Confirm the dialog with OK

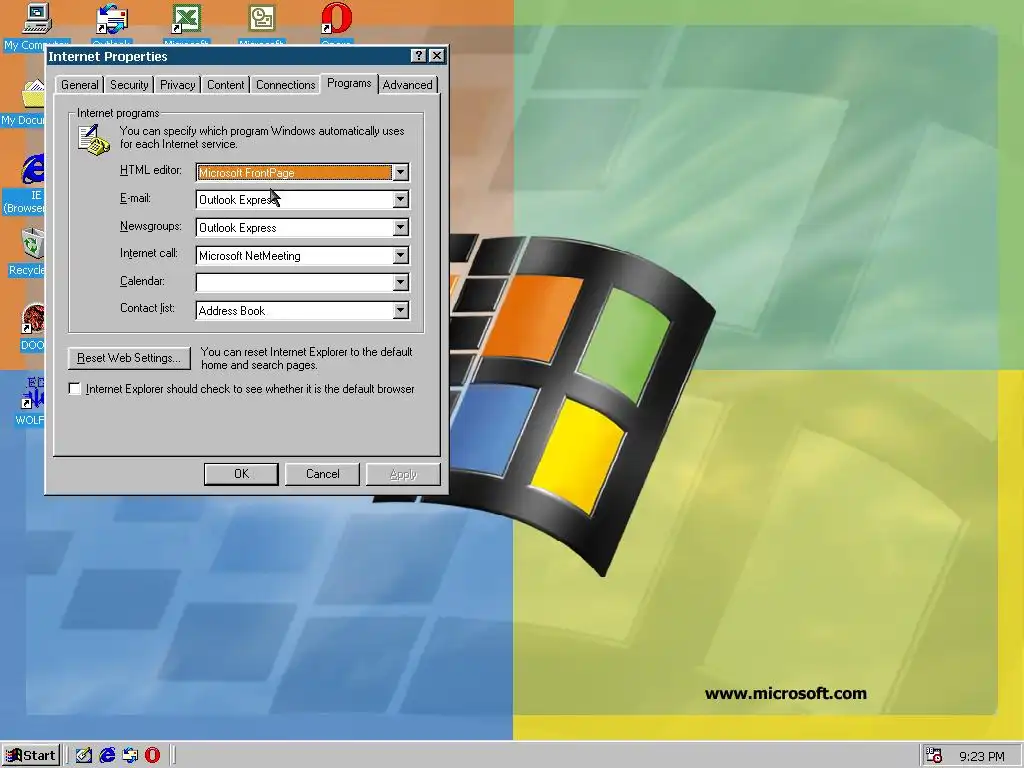tap(242, 474)
